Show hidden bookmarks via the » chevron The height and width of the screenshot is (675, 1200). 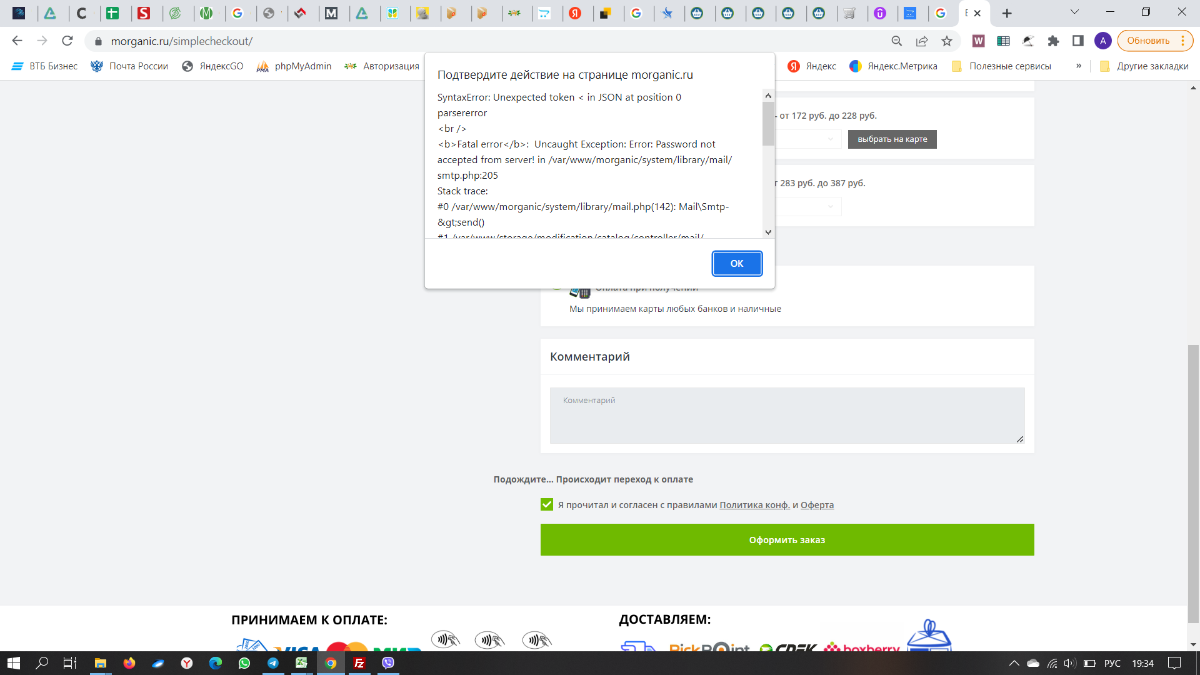1078,66
